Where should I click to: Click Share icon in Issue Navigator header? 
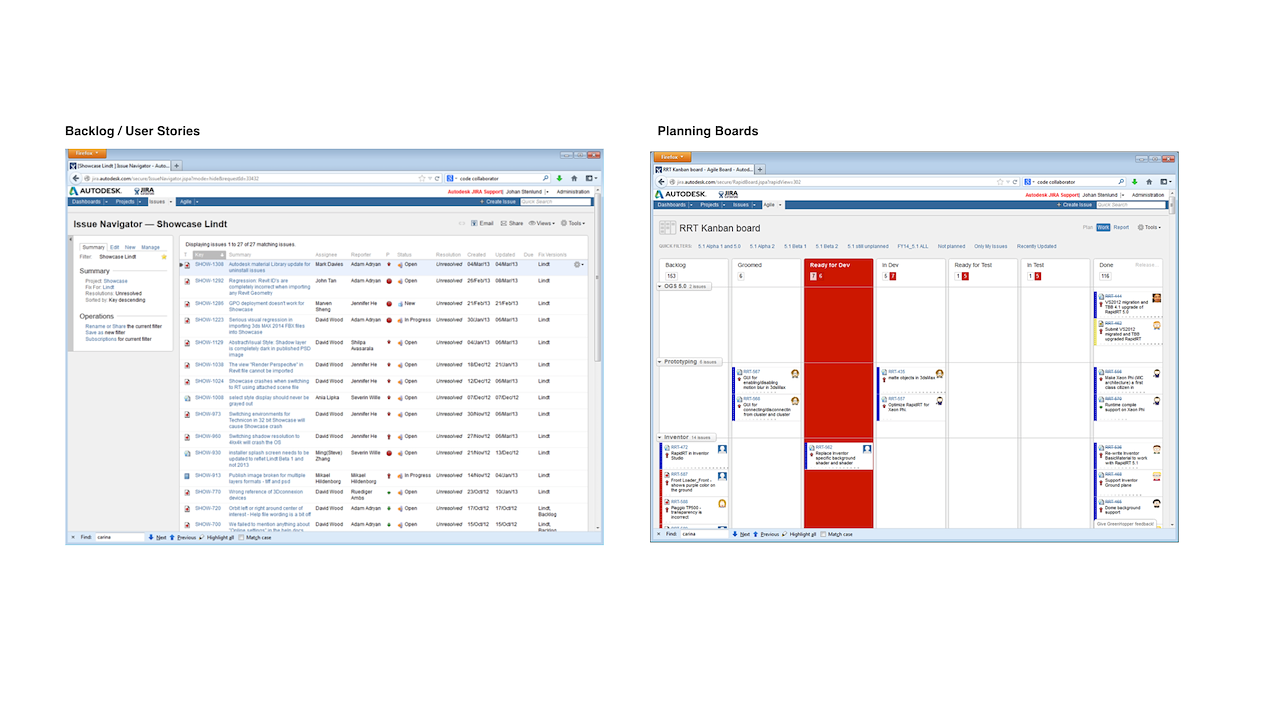[503, 223]
